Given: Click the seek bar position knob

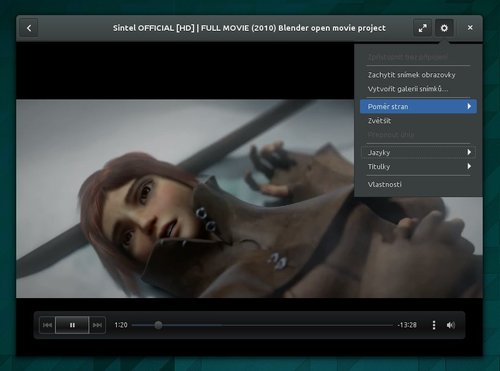Looking at the screenshot, I should coord(158,325).
